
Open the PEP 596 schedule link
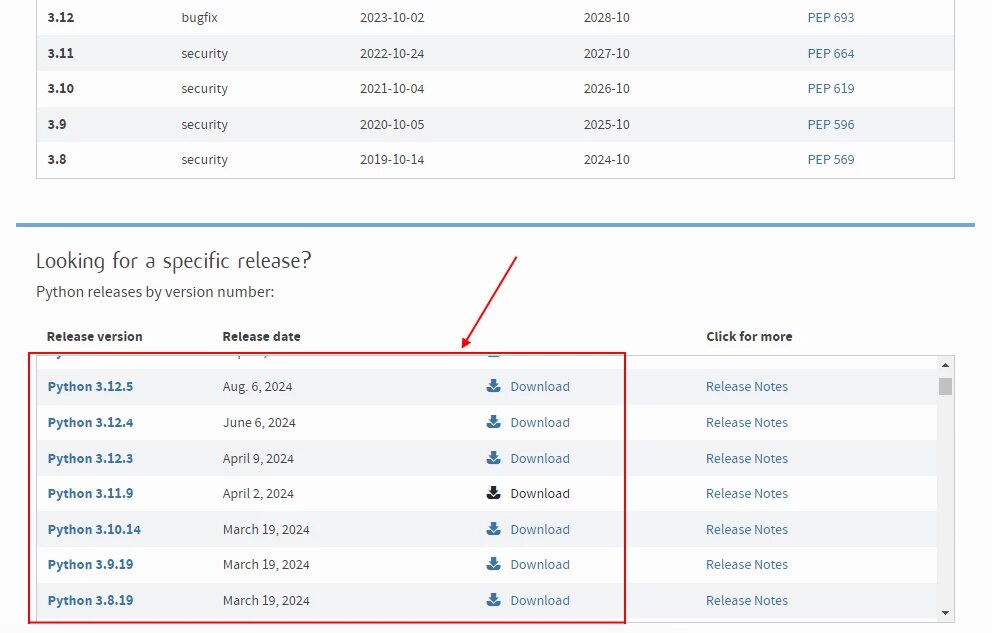pyautogui.click(x=831, y=125)
